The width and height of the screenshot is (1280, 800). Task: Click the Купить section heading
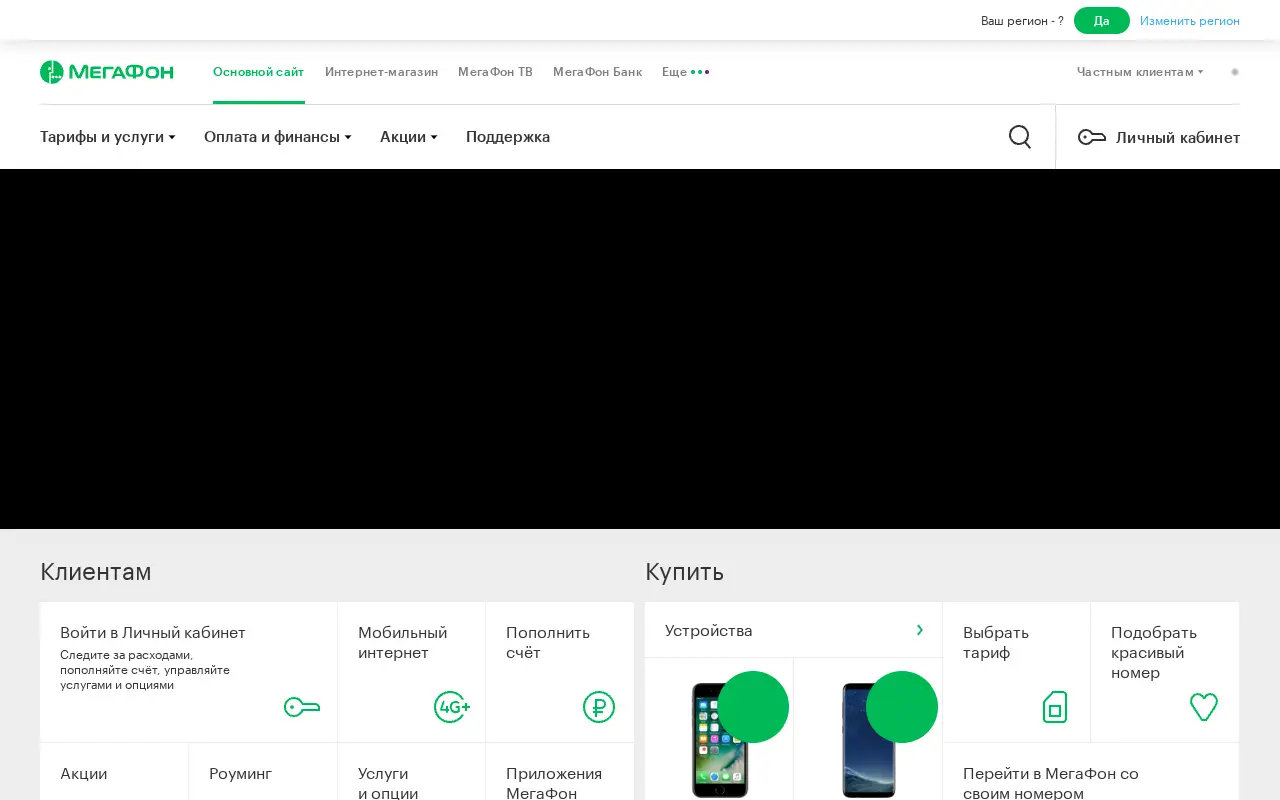(x=684, y=572)
